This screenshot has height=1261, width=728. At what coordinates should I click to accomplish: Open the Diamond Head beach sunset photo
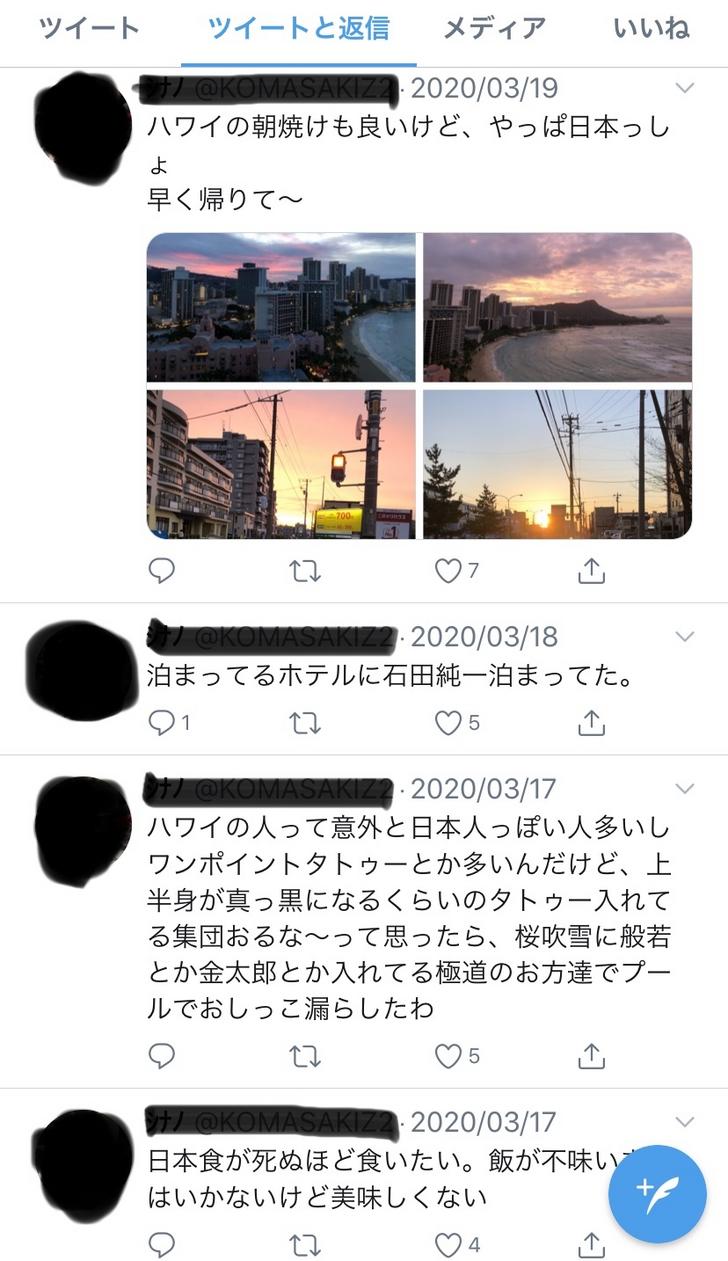pyautogui.click(x=558, y=307)
